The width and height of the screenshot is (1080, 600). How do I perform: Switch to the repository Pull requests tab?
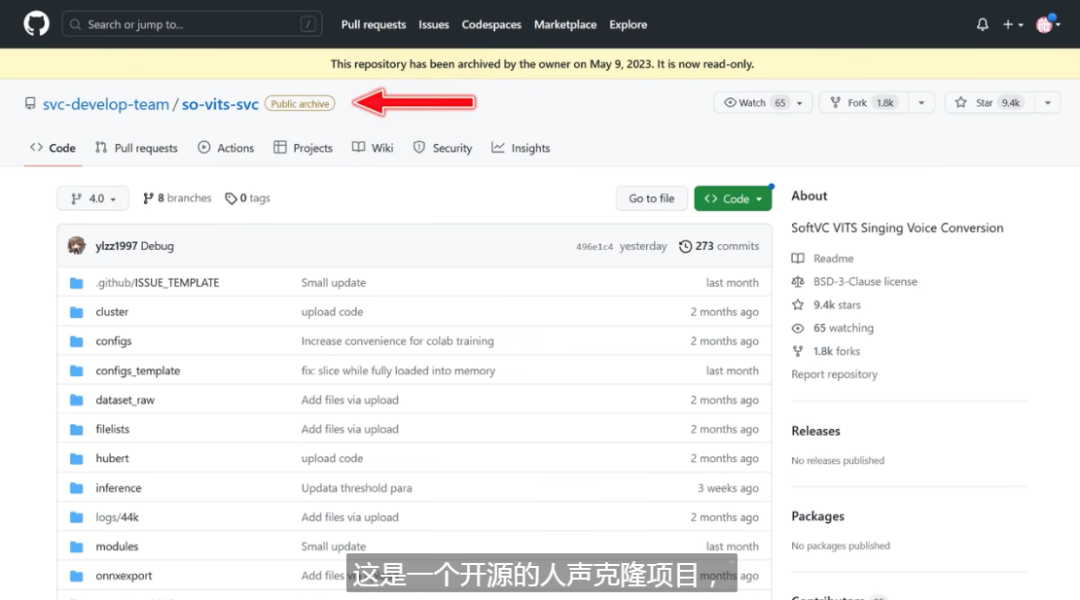coord(136,147)
